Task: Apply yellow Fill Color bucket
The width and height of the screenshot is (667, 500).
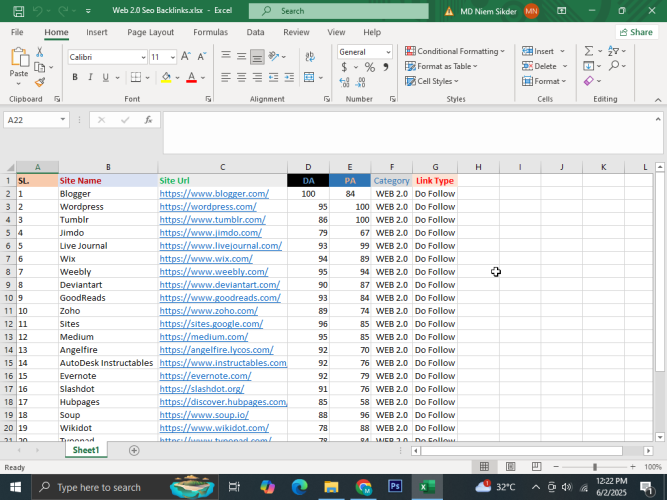Action: (166, 77)
